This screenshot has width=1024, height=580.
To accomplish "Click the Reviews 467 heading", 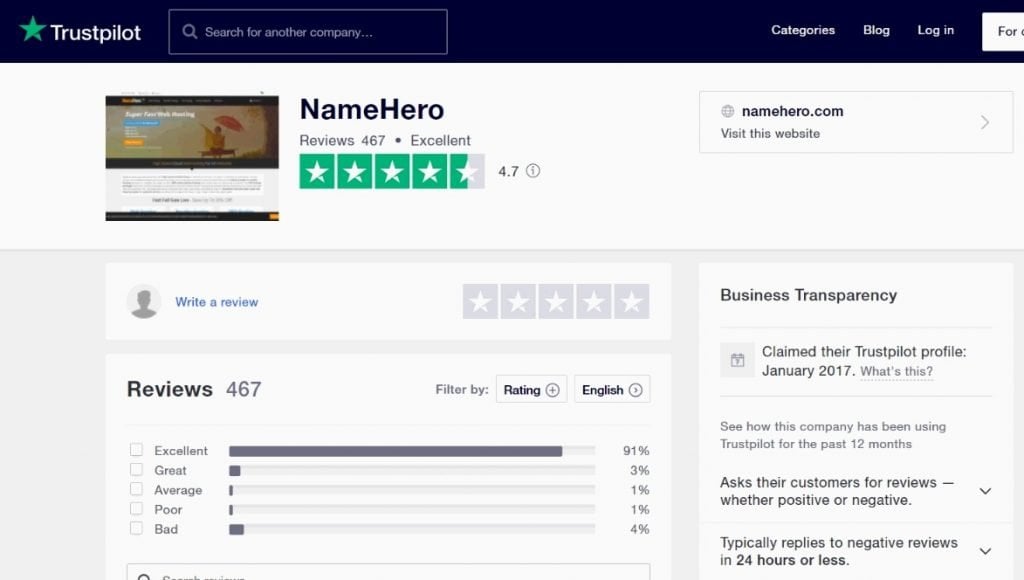I will point(194,389).
